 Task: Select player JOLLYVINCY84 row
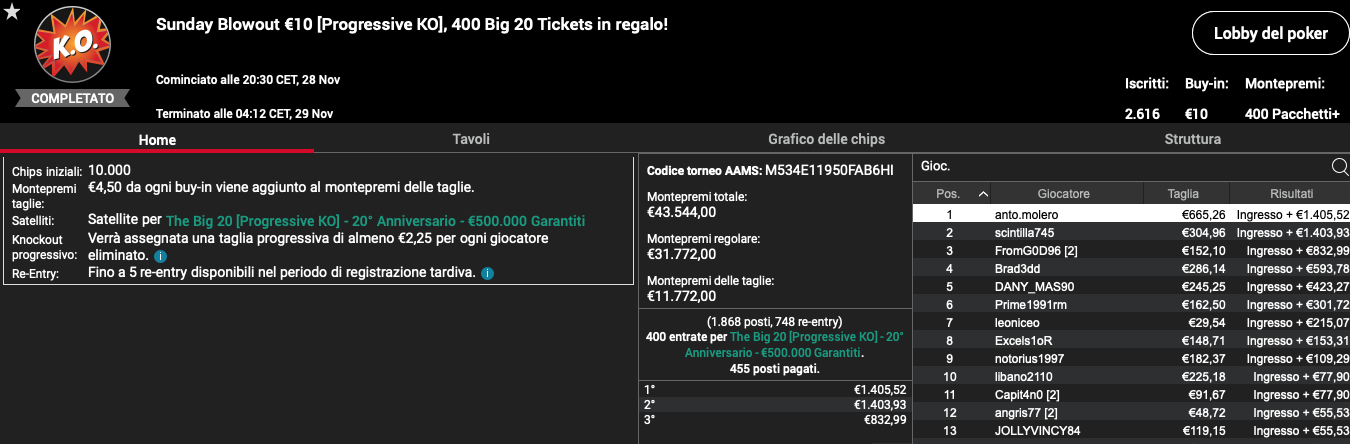tap(1131, 430)
